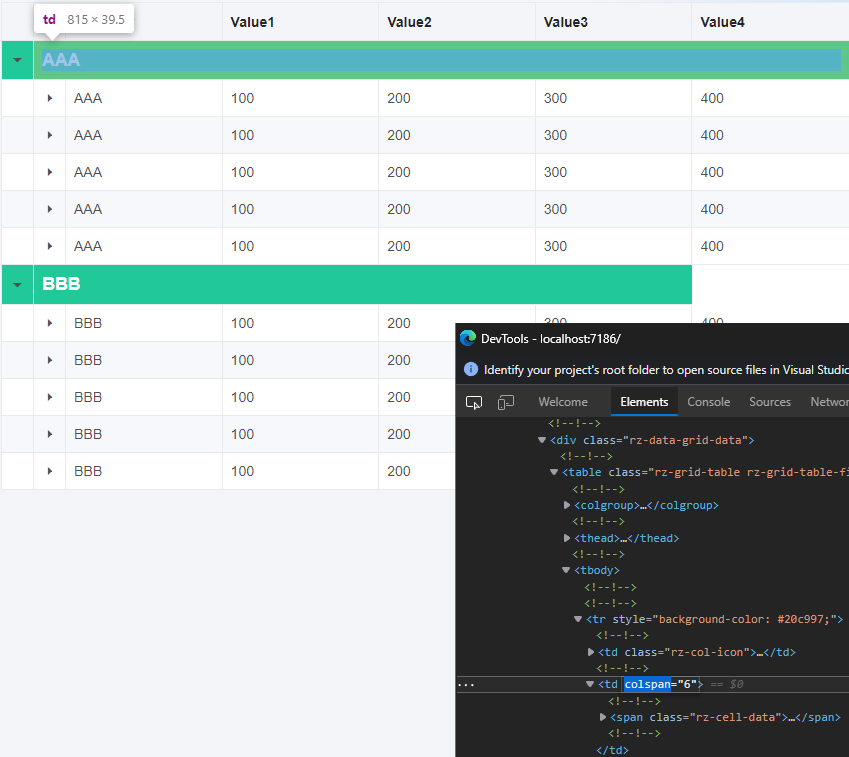849x757 pixels.
Task: Open the Sources tab in DevTools
Action: [x=769, y=401]
